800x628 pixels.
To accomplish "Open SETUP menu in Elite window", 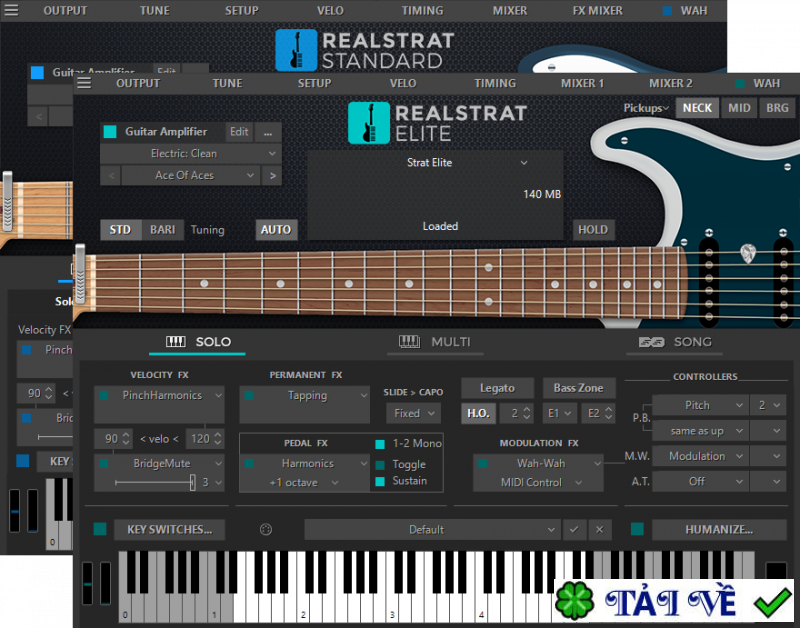I will click(314, 83).
